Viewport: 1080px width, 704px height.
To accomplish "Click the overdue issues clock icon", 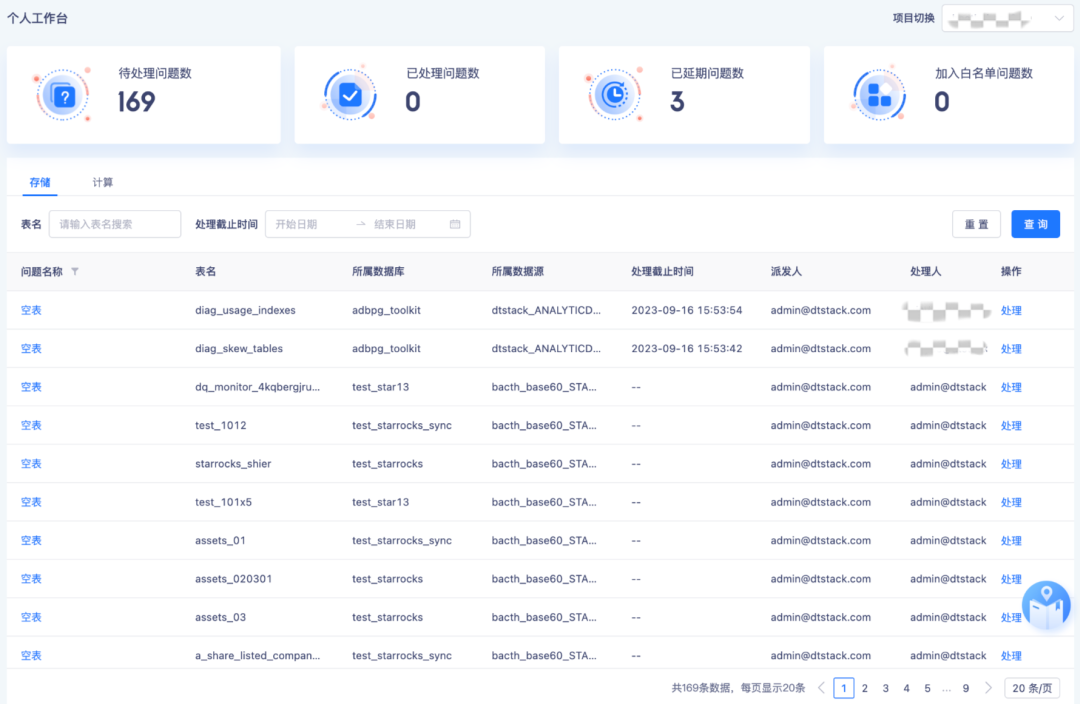I will (614, 94).
